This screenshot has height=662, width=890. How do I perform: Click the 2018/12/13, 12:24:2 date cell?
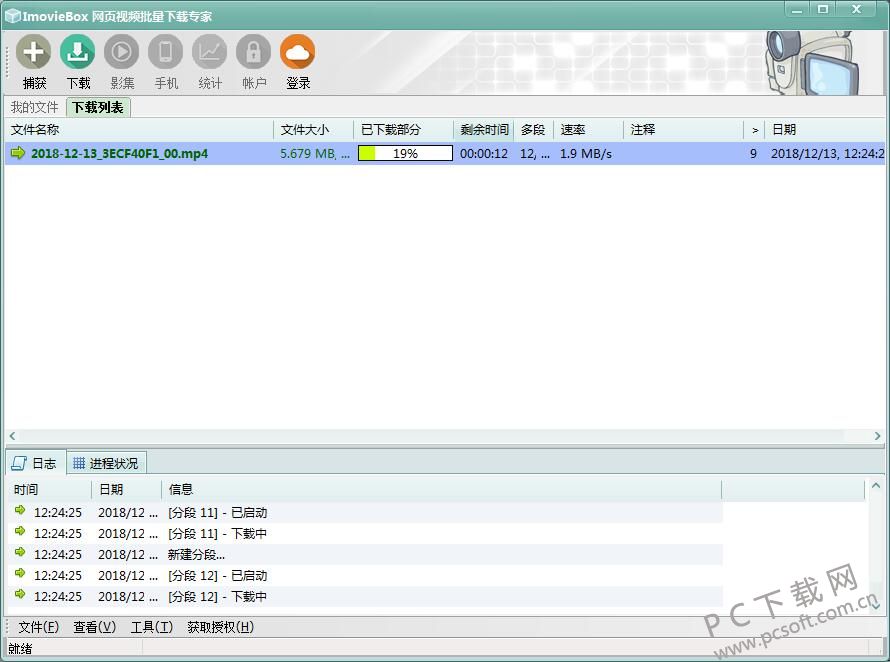click(x=827, y=153)
